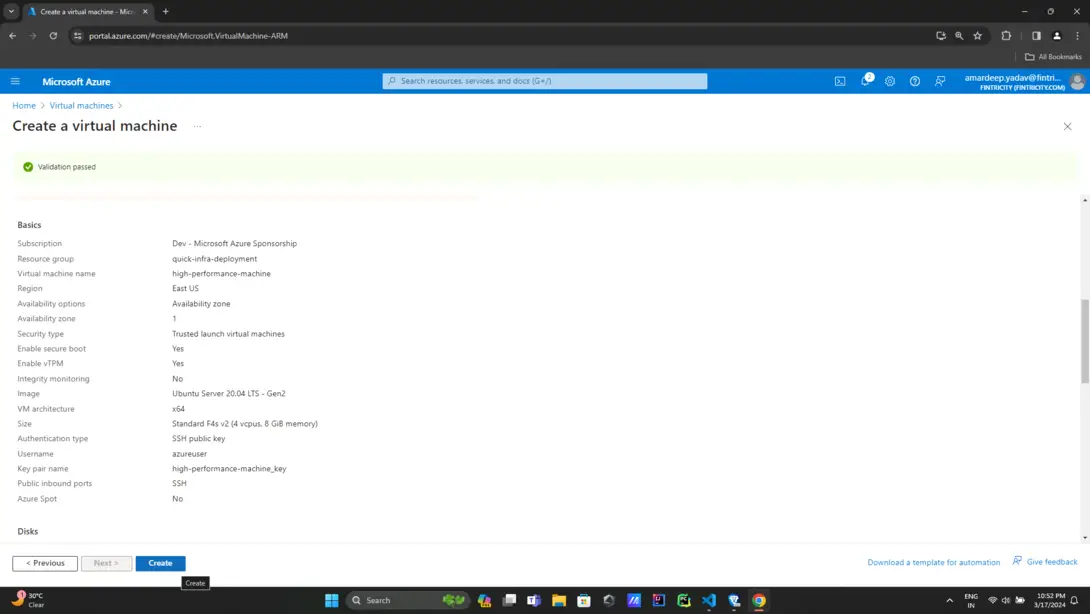Click the address bar URL
This screenshot has height=614, width=1090.
(x=188, y=35)
